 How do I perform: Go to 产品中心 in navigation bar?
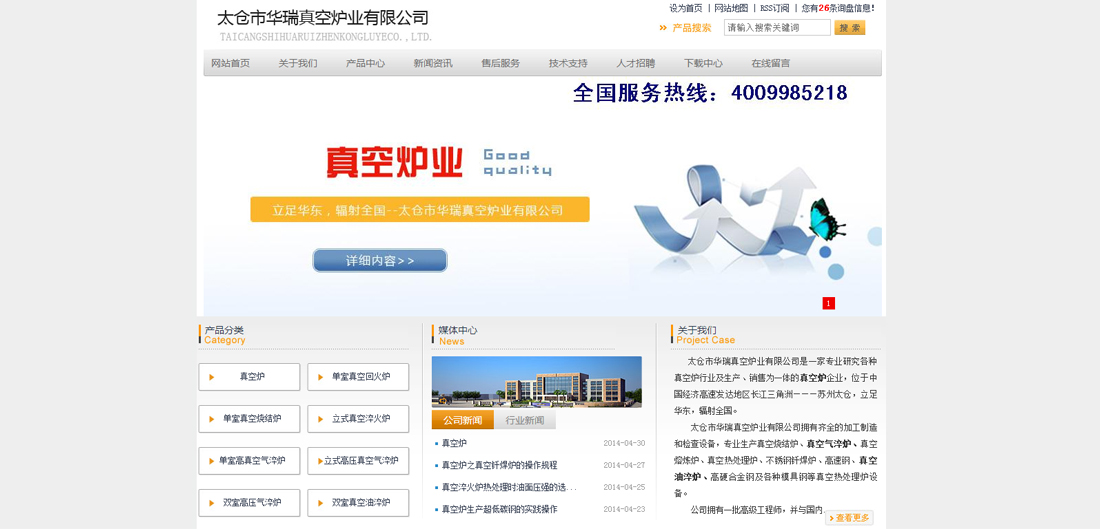point(366,63)
